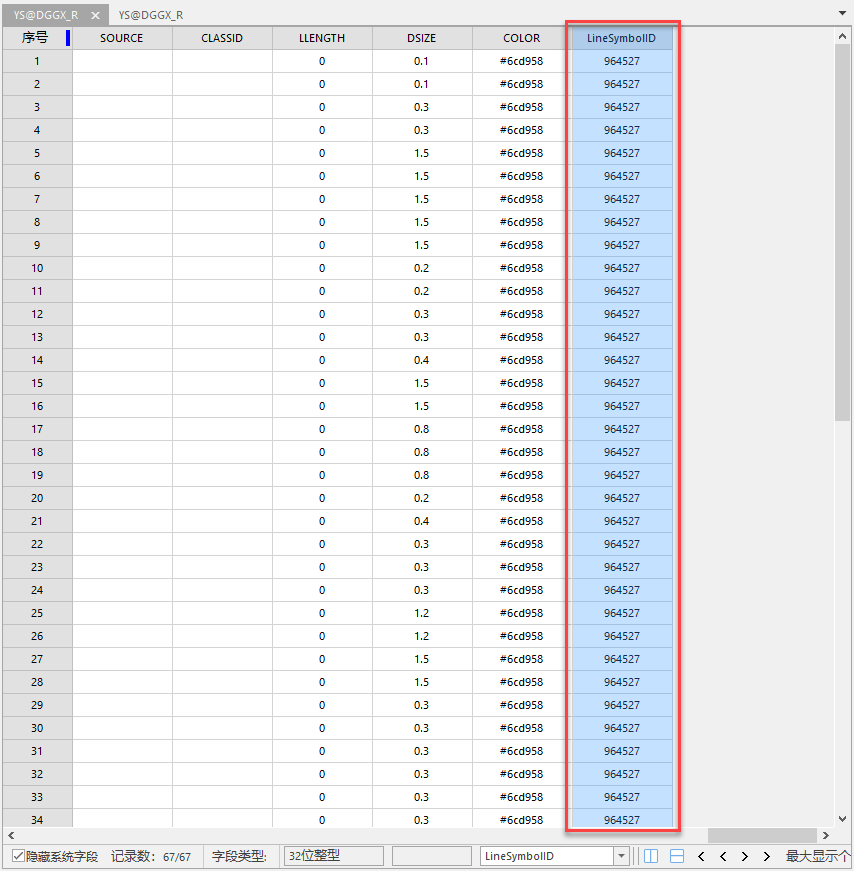Go to the first record arrow
Screen dimensions: 854x871
[x=701, y=857]
